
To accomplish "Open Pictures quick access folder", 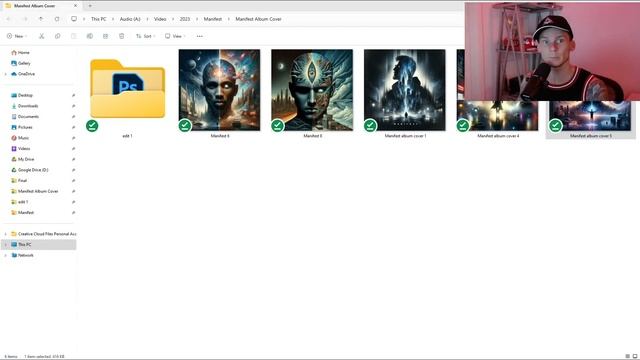I will pyautogui.click(x=22, y=127).
